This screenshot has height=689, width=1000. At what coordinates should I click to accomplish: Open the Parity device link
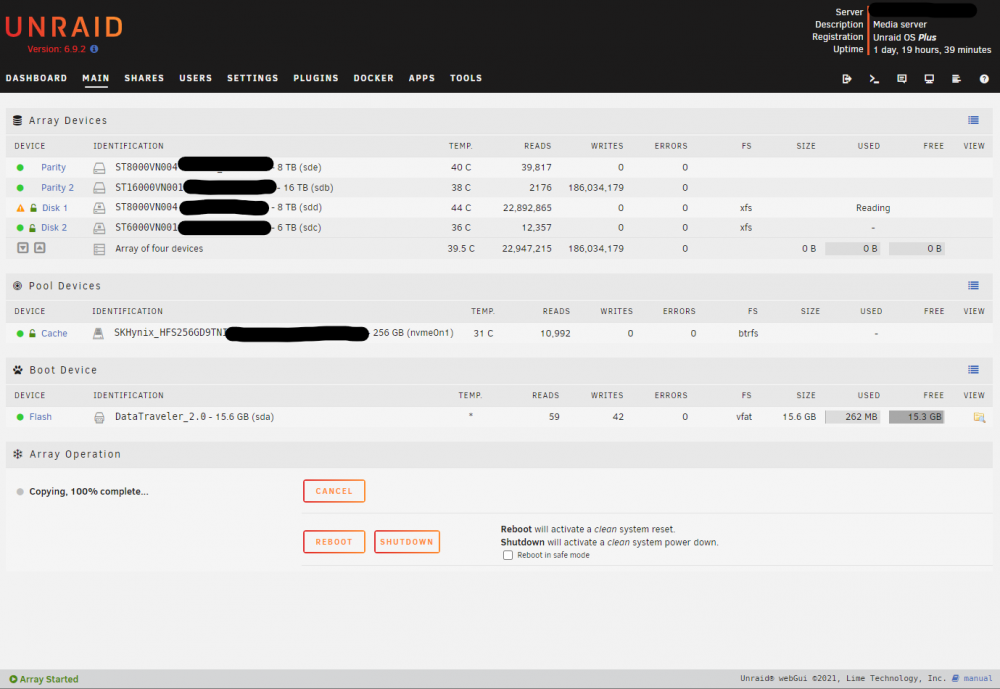(x=54, y=167)
